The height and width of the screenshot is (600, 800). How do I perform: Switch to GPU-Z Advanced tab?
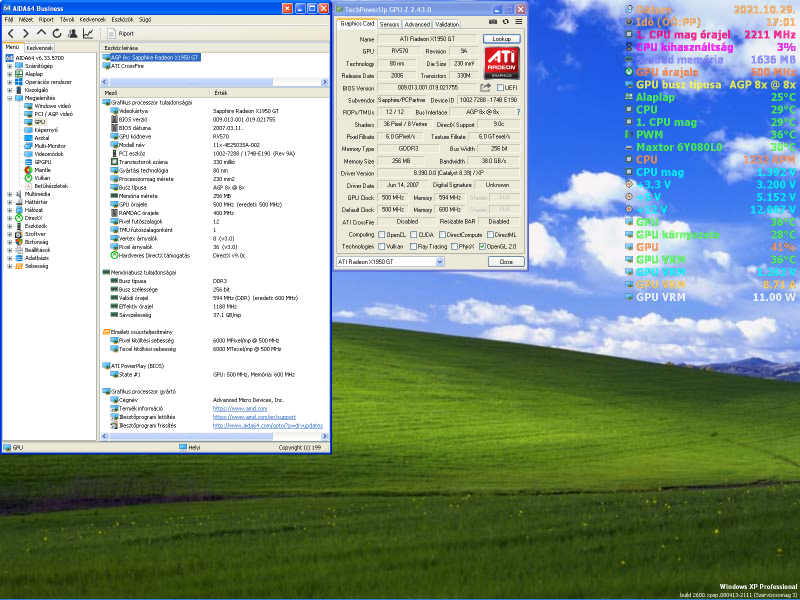click(x=417, y=24)
